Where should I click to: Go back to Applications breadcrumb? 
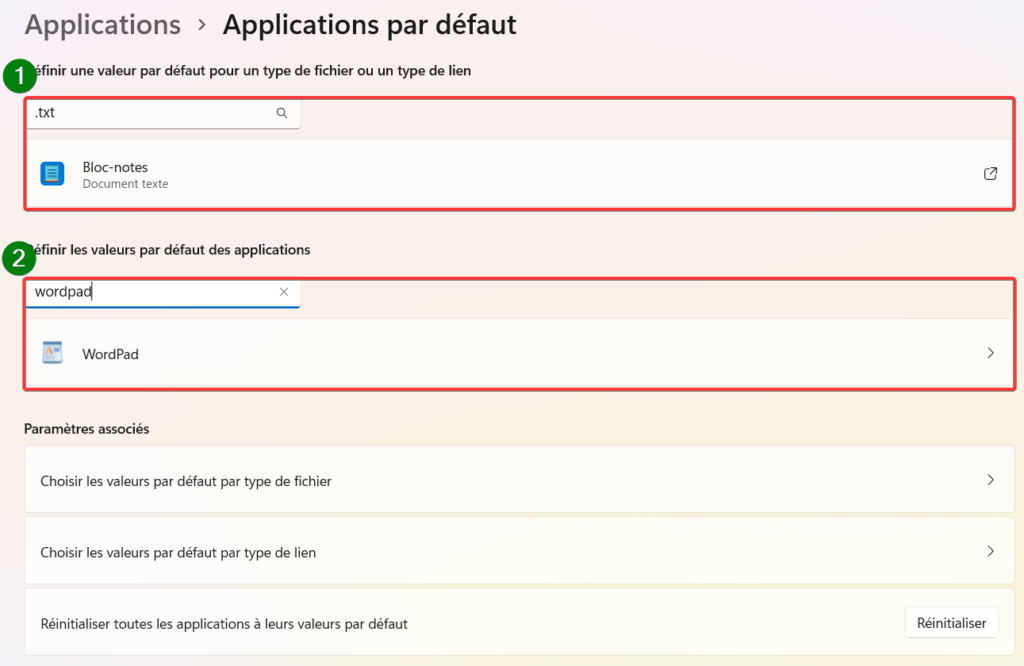pyautogui.click(x=103, y=25)
